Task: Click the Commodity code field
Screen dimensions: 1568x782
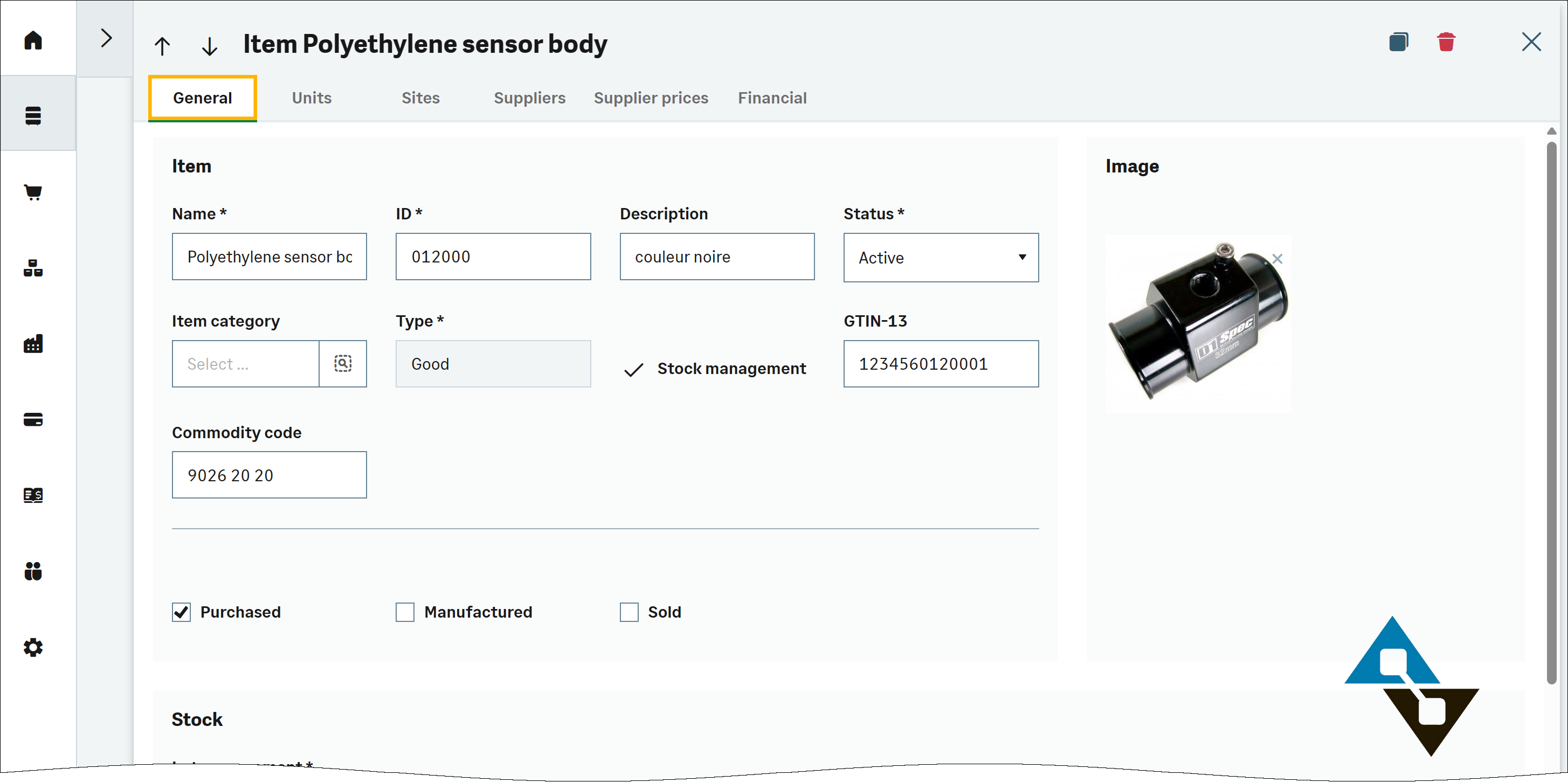Action: [x=269, y=475]
